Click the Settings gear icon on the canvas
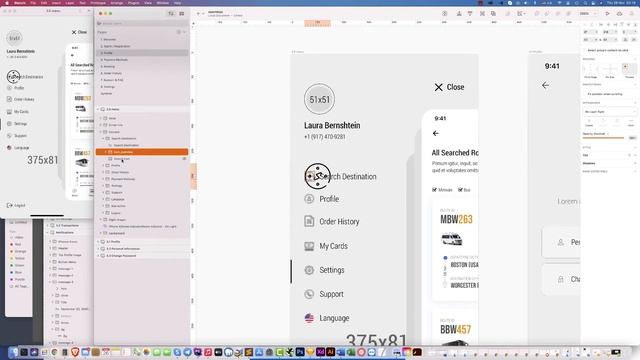Viewport: 640px width, 360px height. point(309,270)
